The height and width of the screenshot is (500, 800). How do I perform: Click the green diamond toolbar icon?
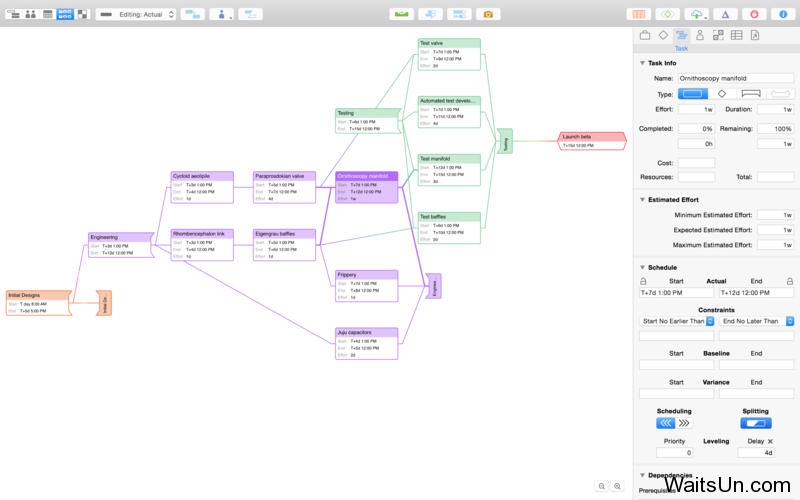coord(667,14)
